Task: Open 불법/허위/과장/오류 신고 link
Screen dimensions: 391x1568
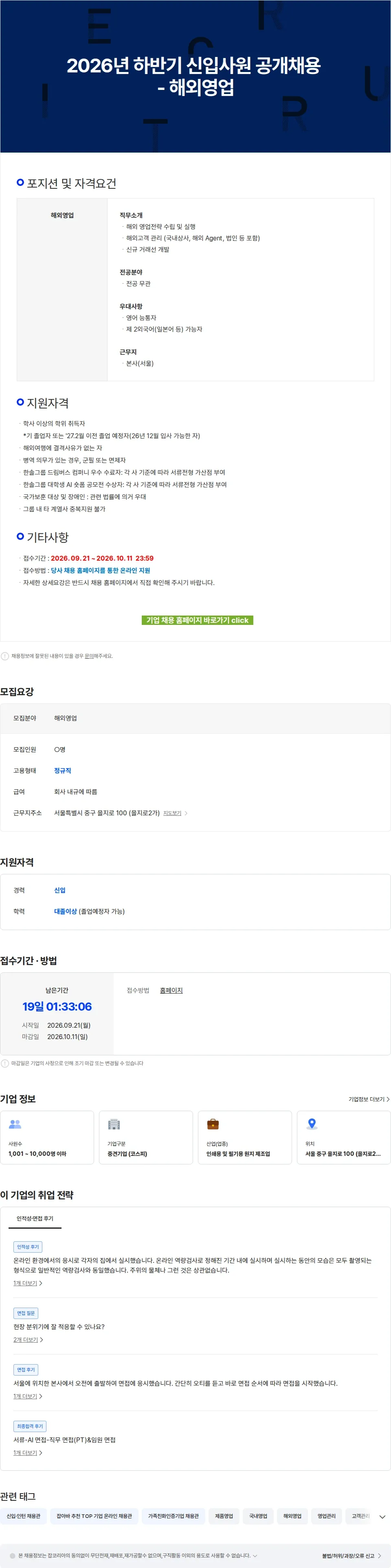Action: tap(351, 1555)
